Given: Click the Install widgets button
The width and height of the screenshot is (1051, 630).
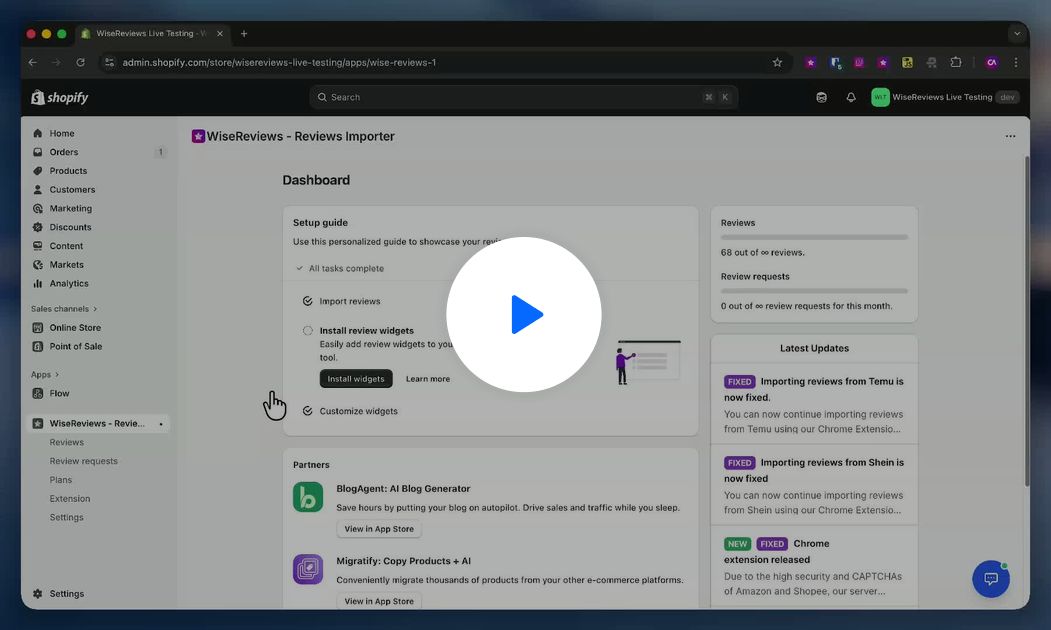Looking at the screenshot, I should 356,379.
